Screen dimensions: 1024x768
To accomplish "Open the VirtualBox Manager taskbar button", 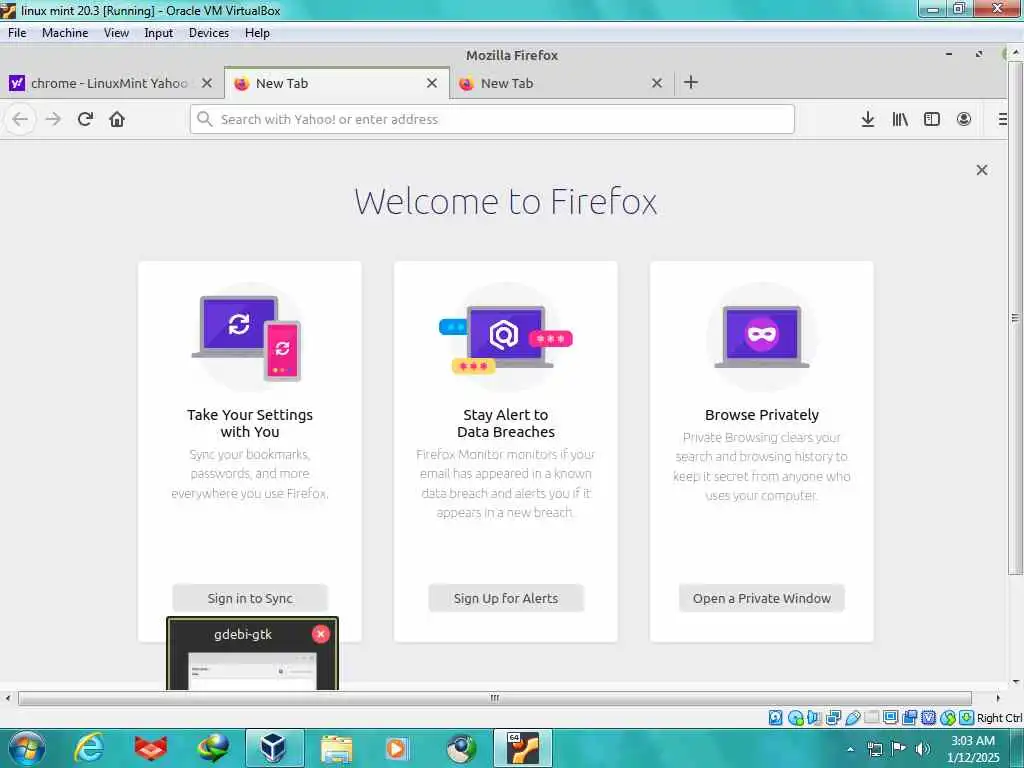I will 274,748.
